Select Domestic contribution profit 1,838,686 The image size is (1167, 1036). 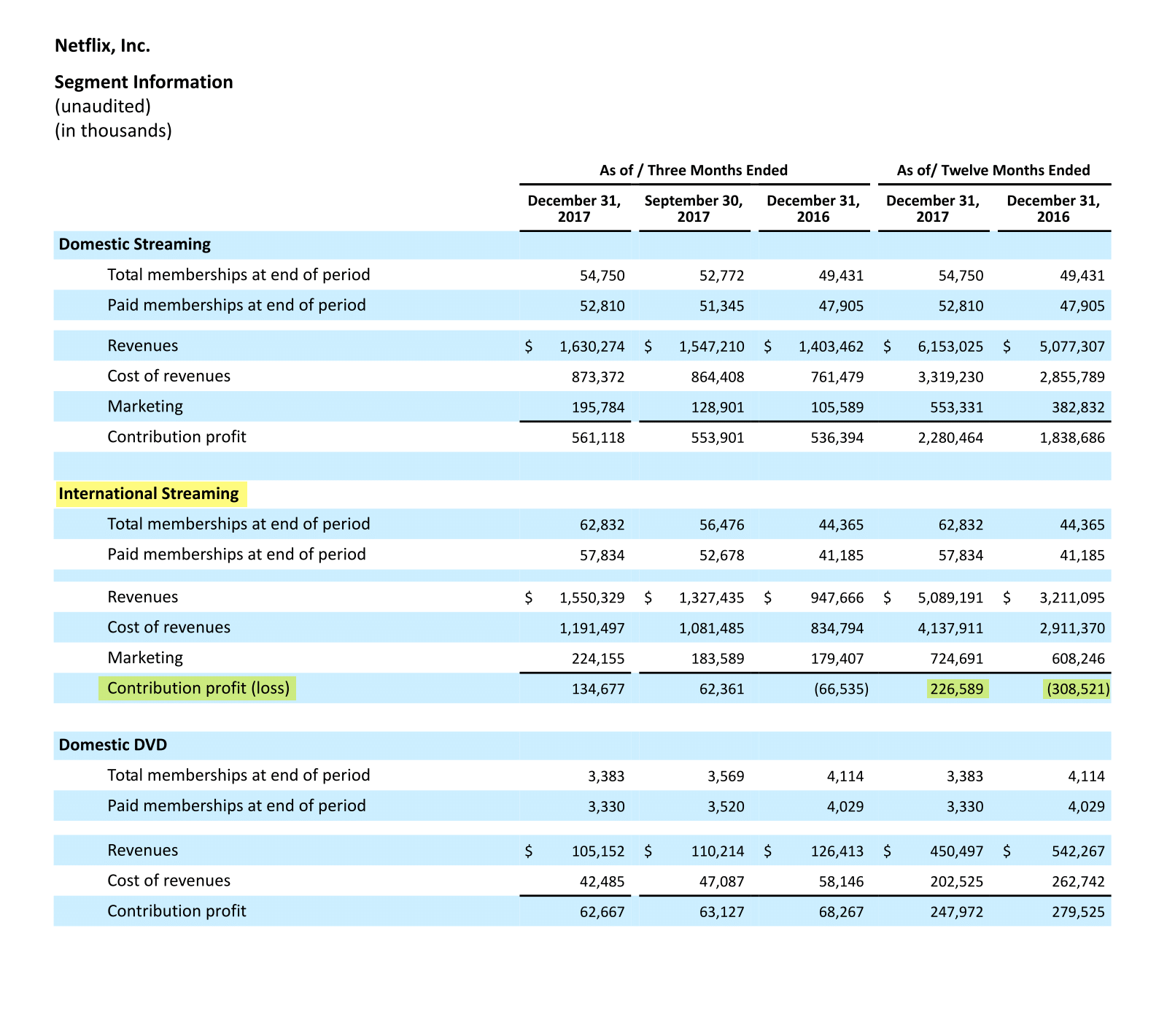tap(1072, 438)
